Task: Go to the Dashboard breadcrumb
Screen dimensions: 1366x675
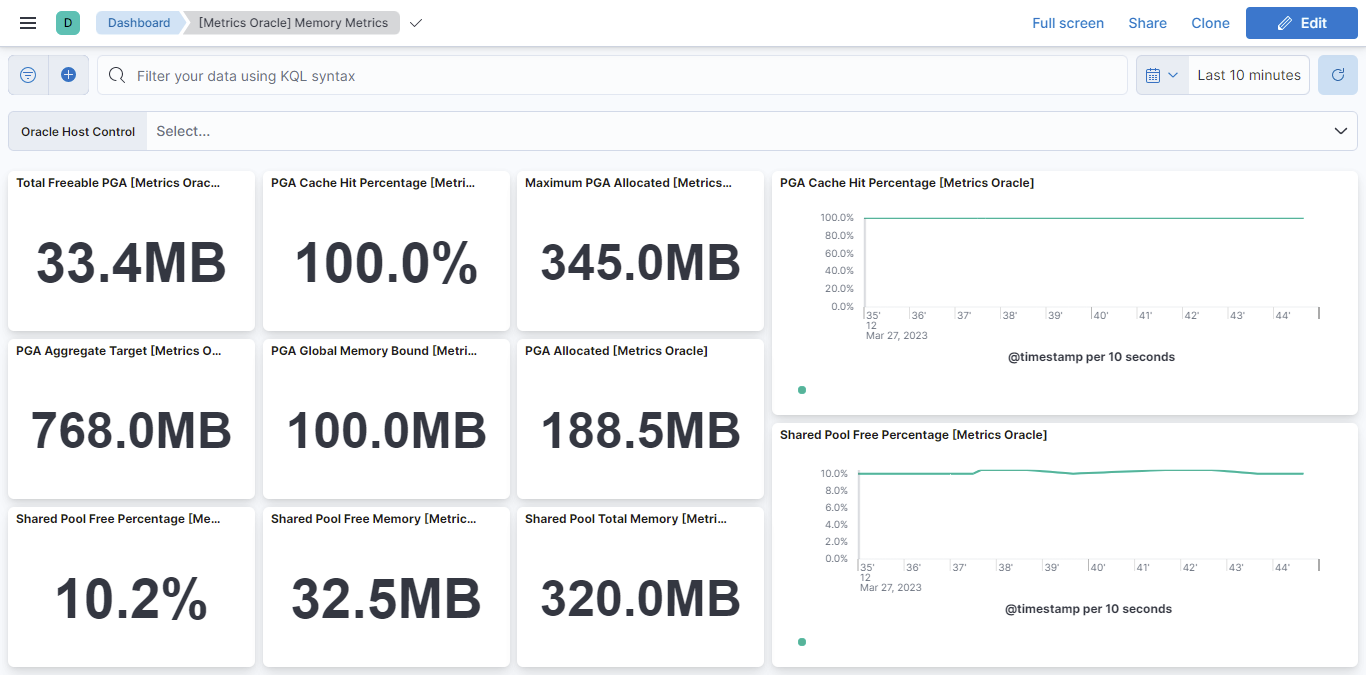Action: pos(138,23)
